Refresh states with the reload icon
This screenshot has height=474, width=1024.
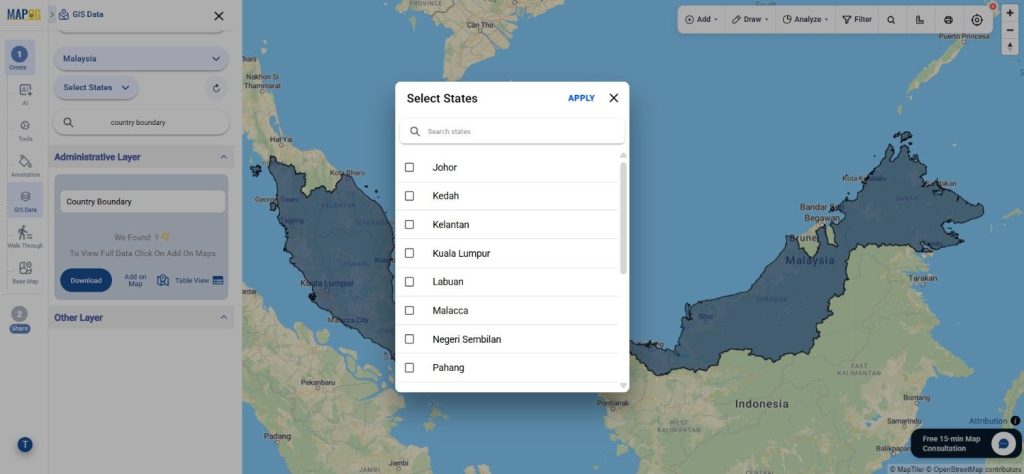point(216,87)
